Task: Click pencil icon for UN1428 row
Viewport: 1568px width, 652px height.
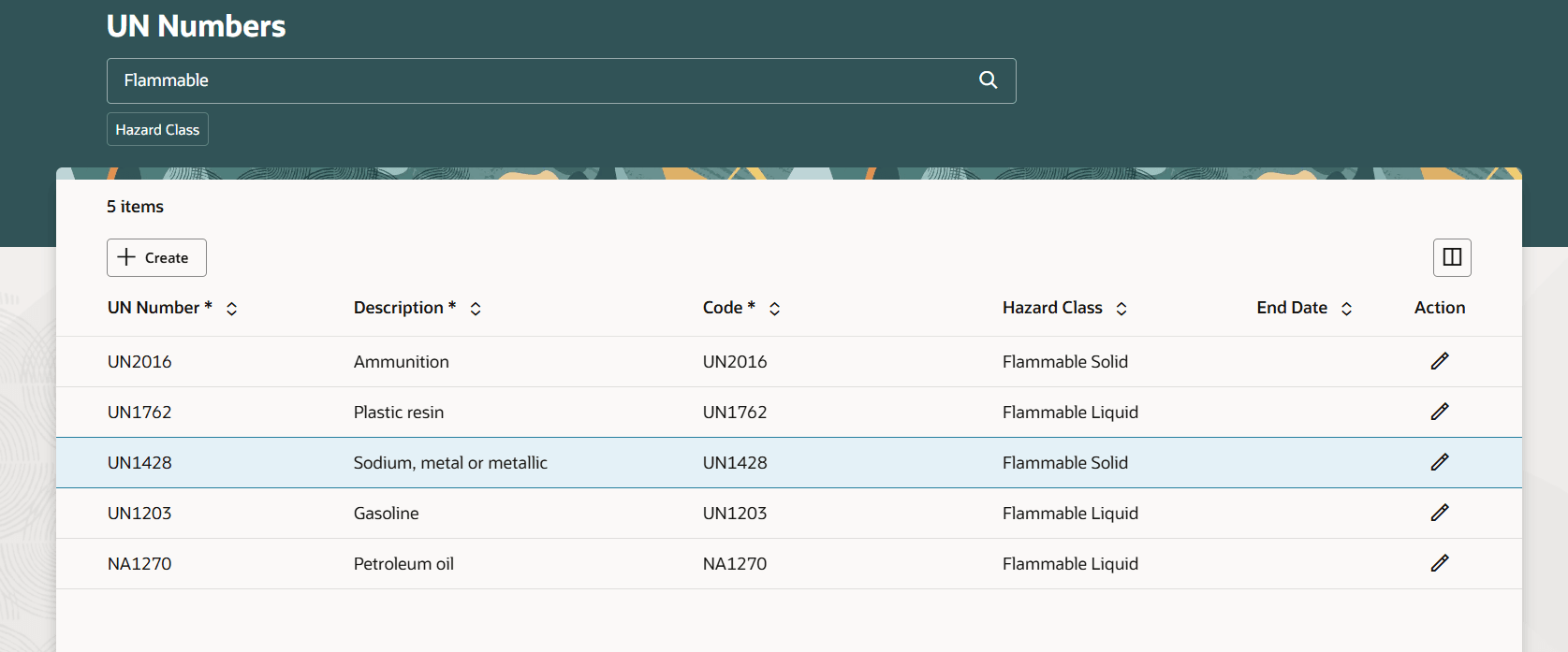Action: (x=1440, y=462)
